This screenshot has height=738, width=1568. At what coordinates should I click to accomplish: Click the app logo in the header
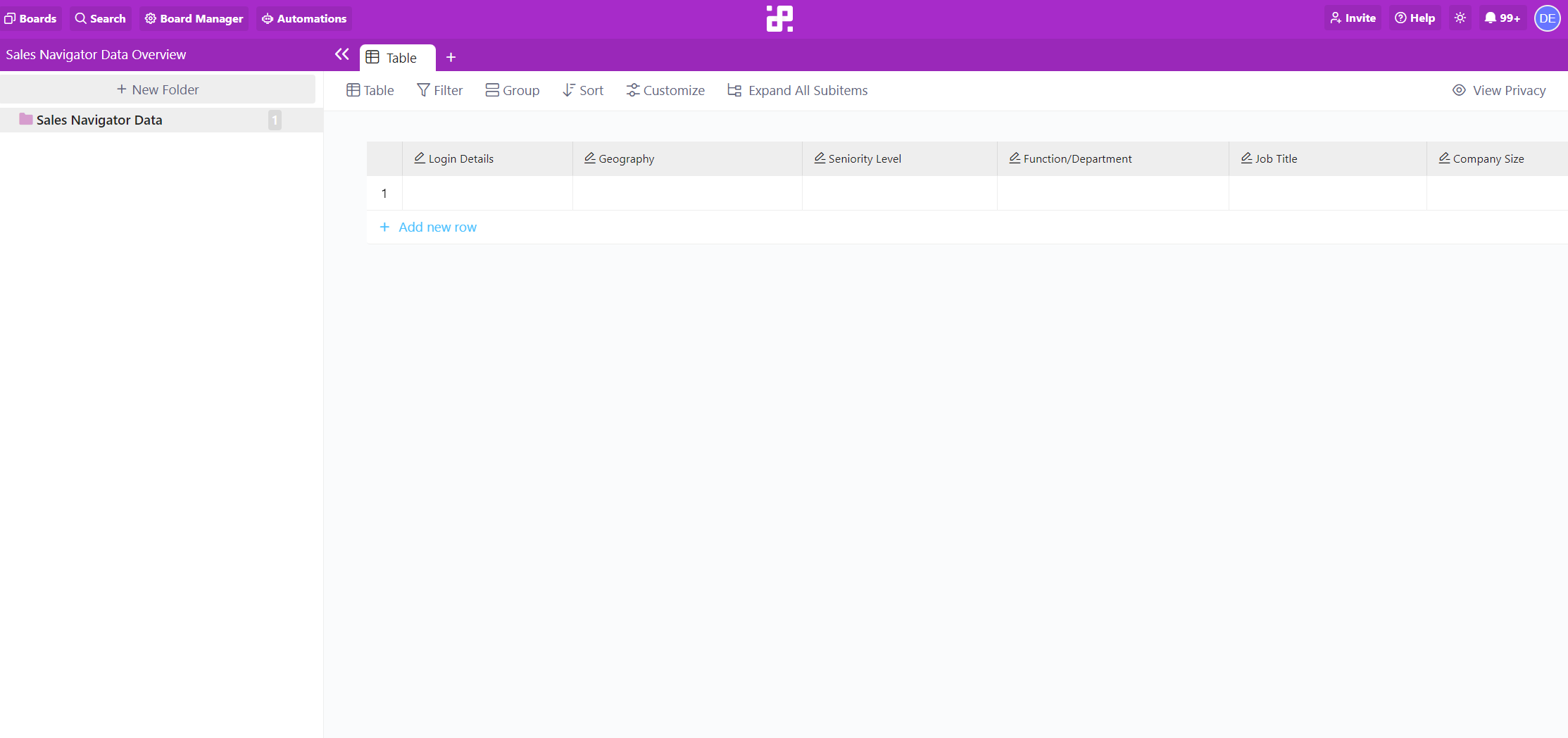[x=779, y=18]
